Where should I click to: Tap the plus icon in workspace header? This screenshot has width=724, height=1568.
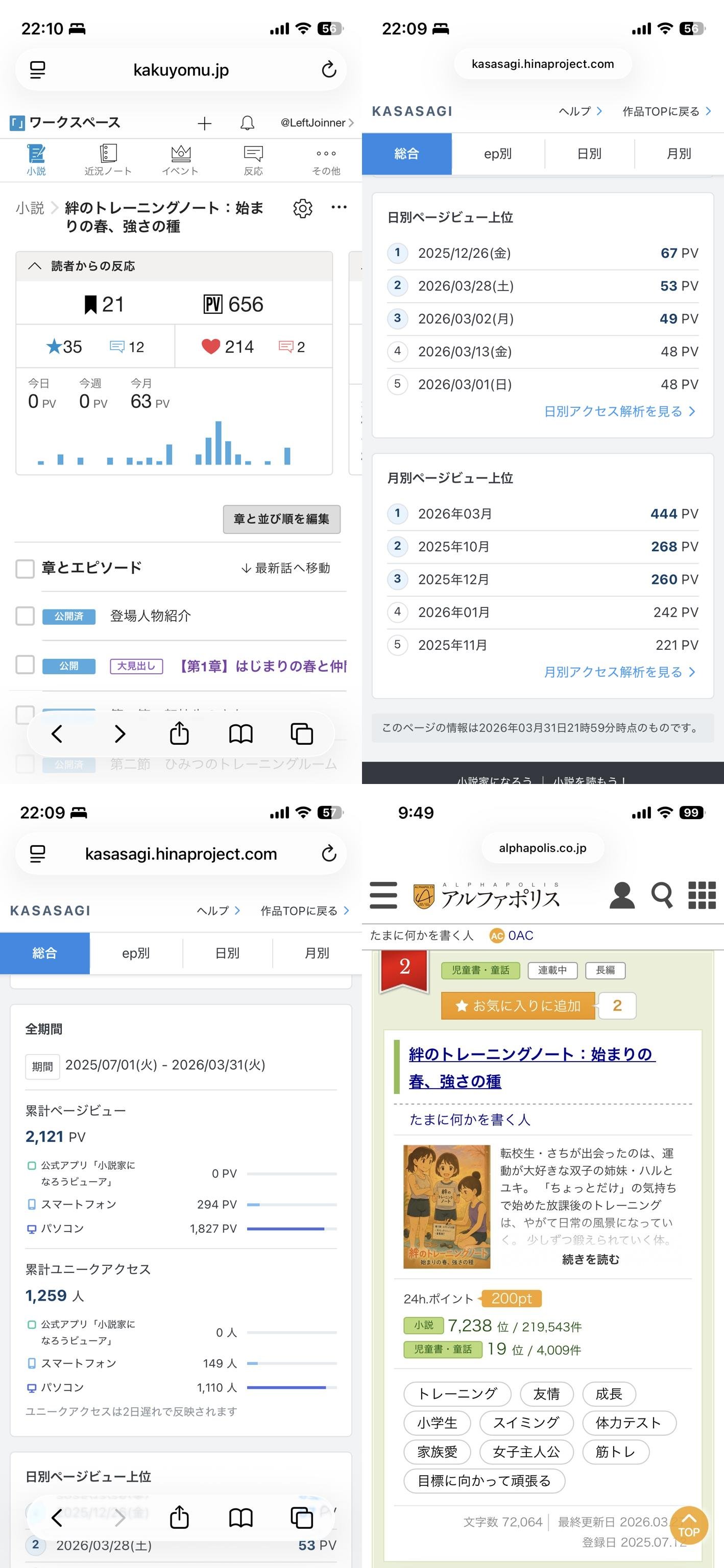[x=205, y=124]
